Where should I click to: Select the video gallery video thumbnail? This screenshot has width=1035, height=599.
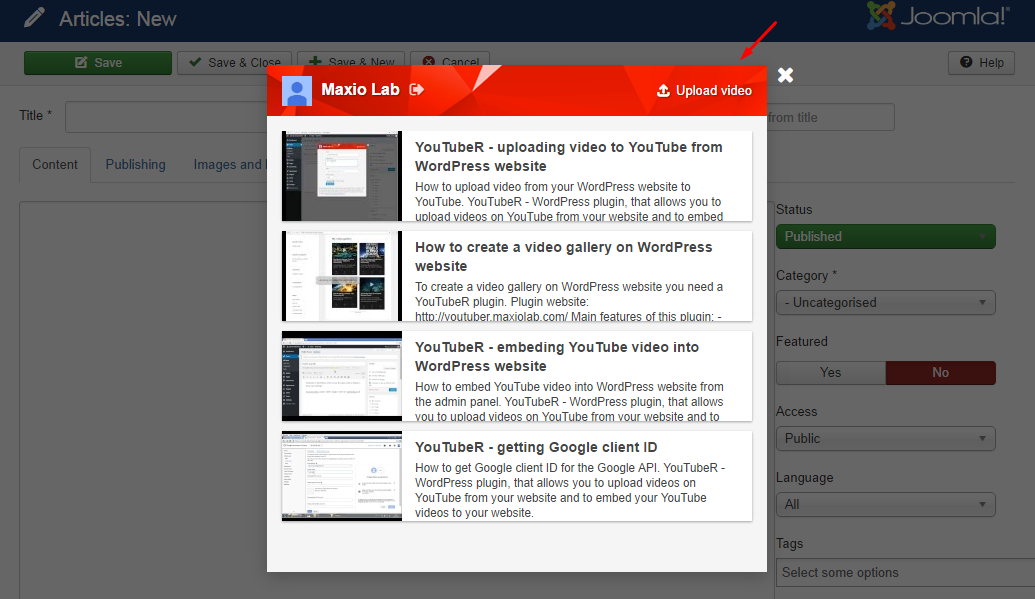pyautogui.click(x=342, y=276)
